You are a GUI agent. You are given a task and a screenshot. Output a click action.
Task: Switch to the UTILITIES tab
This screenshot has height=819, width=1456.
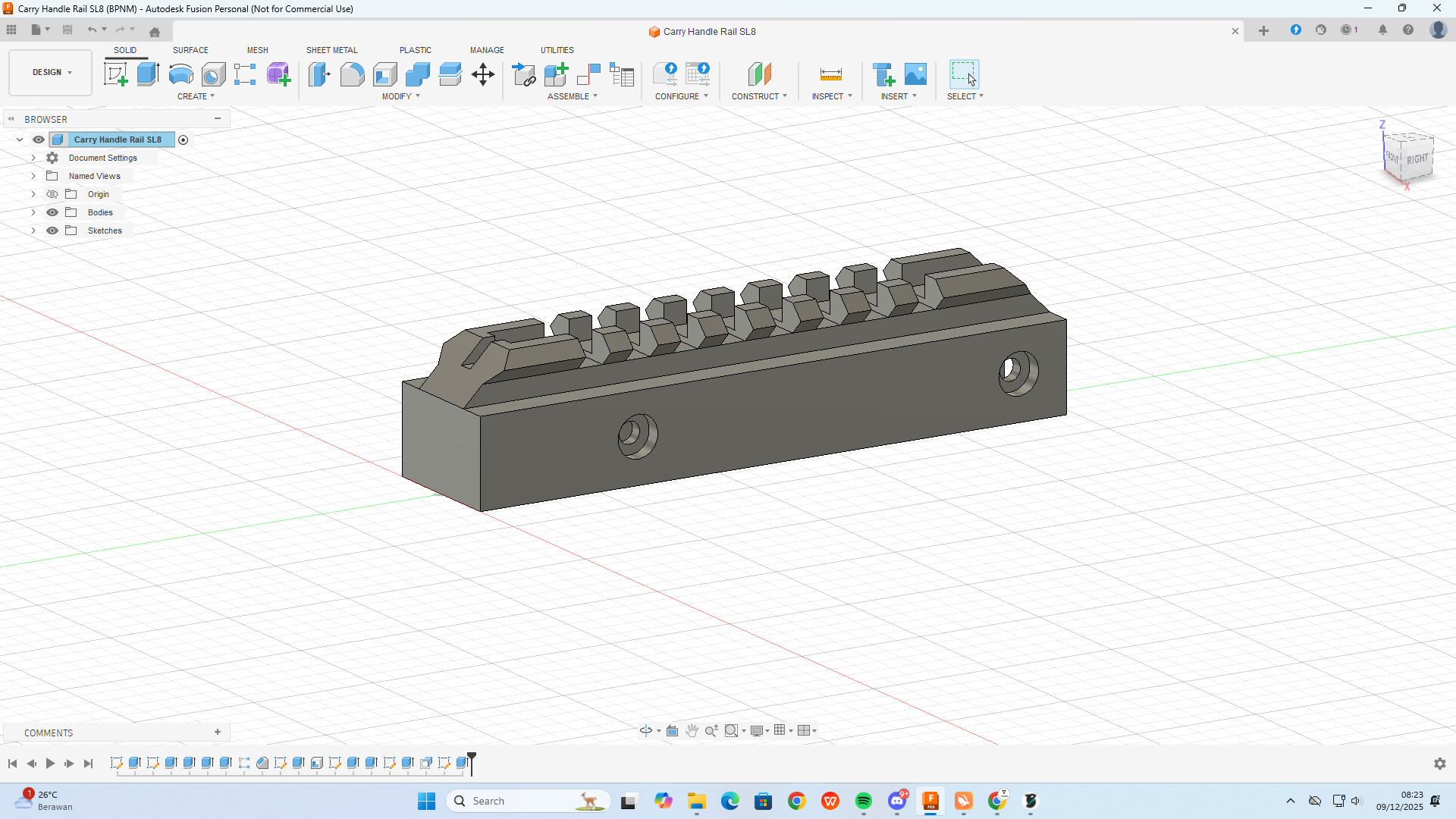pyautogui.click(x=557, y=50)
